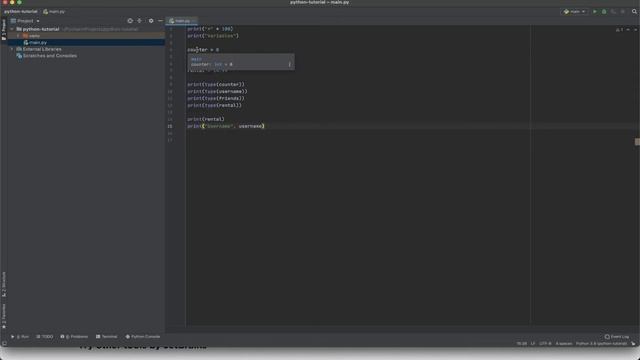
Task: Click the locate/select opened file target icon
Action: pos(130,21)
